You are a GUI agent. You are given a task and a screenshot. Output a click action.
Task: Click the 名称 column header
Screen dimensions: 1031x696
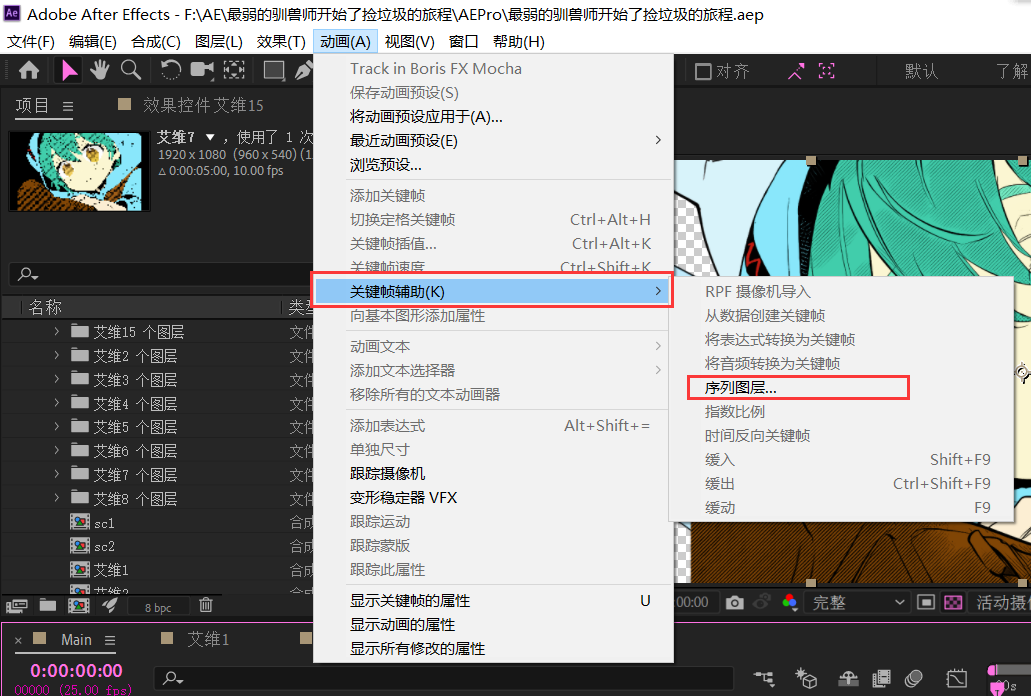click(45, 307)
